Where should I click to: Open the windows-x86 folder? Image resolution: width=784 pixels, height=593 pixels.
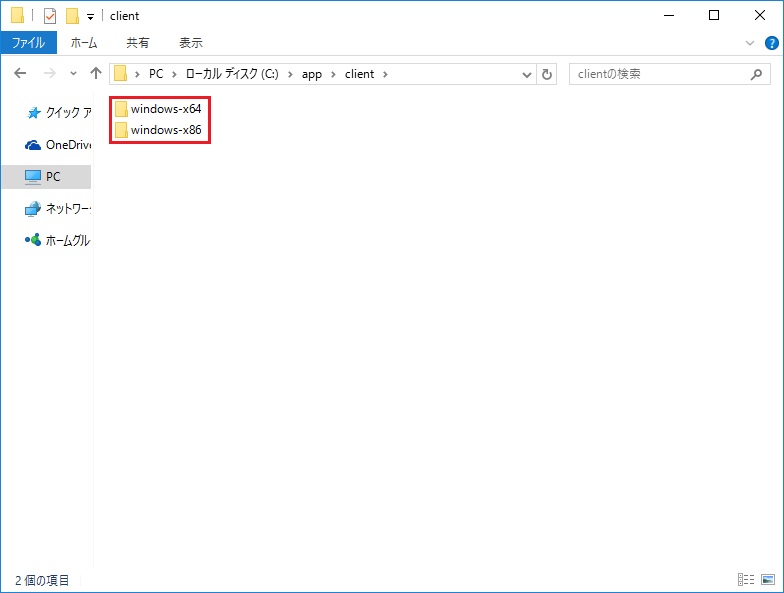pyautogui.click(x=165, y=130)
